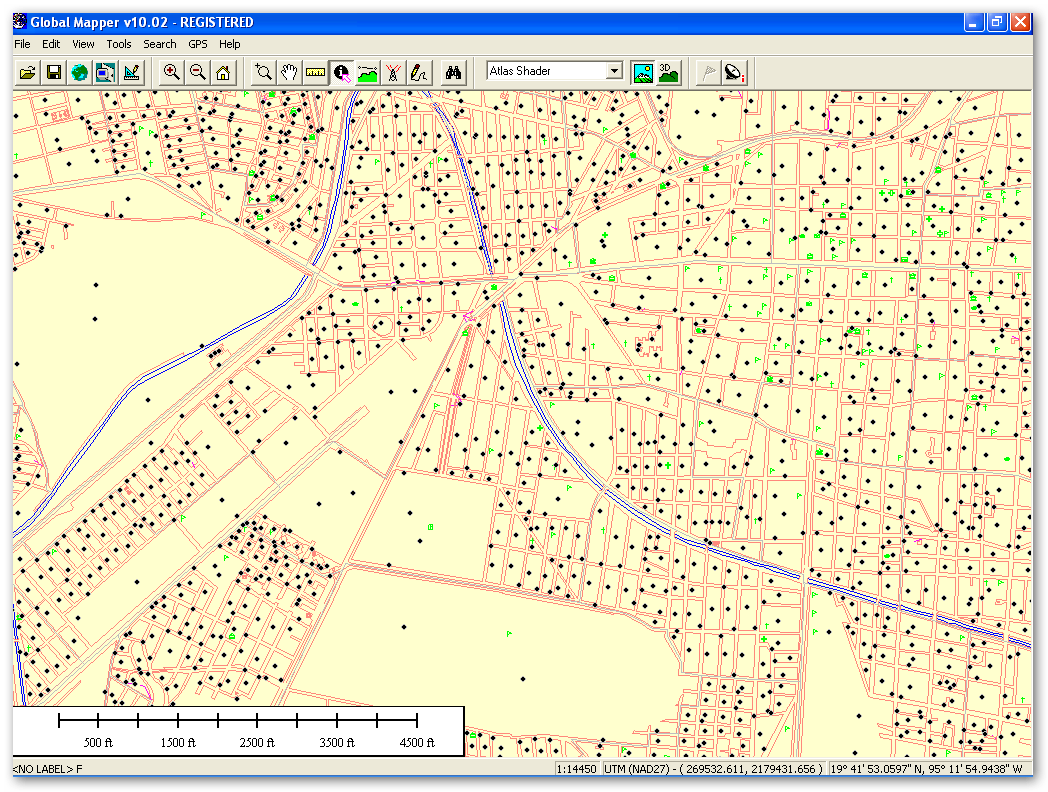This screenshot has height=792, width=1048.
Task: Click the Home full view icon
Action: (x=223, y=72)
